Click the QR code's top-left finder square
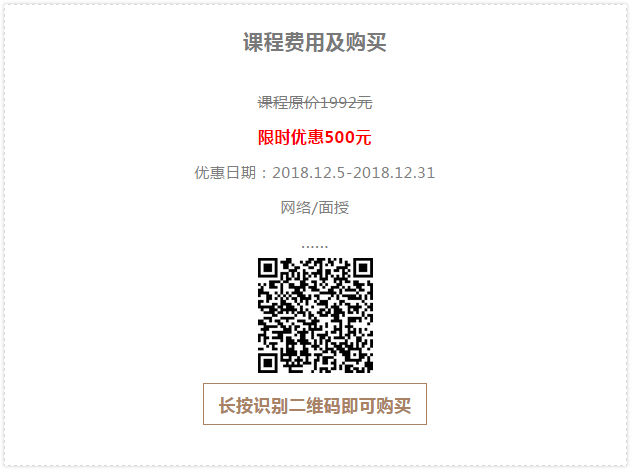Image resolution: width=633 pixels, height=471 pixels. (x=268, y=268)
